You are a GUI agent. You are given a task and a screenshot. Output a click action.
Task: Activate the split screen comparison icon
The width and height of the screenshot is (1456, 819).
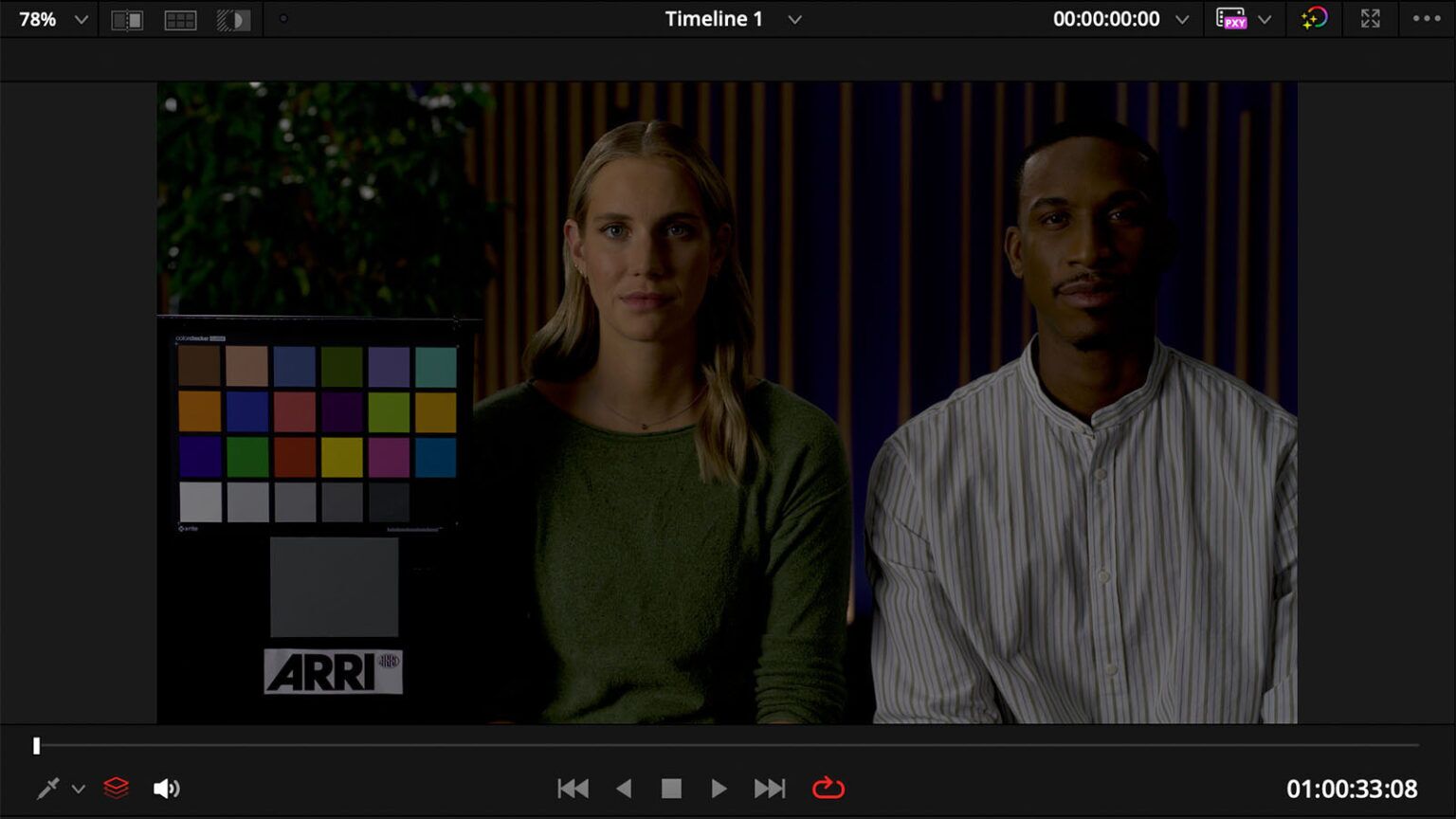tap(128, 19)
